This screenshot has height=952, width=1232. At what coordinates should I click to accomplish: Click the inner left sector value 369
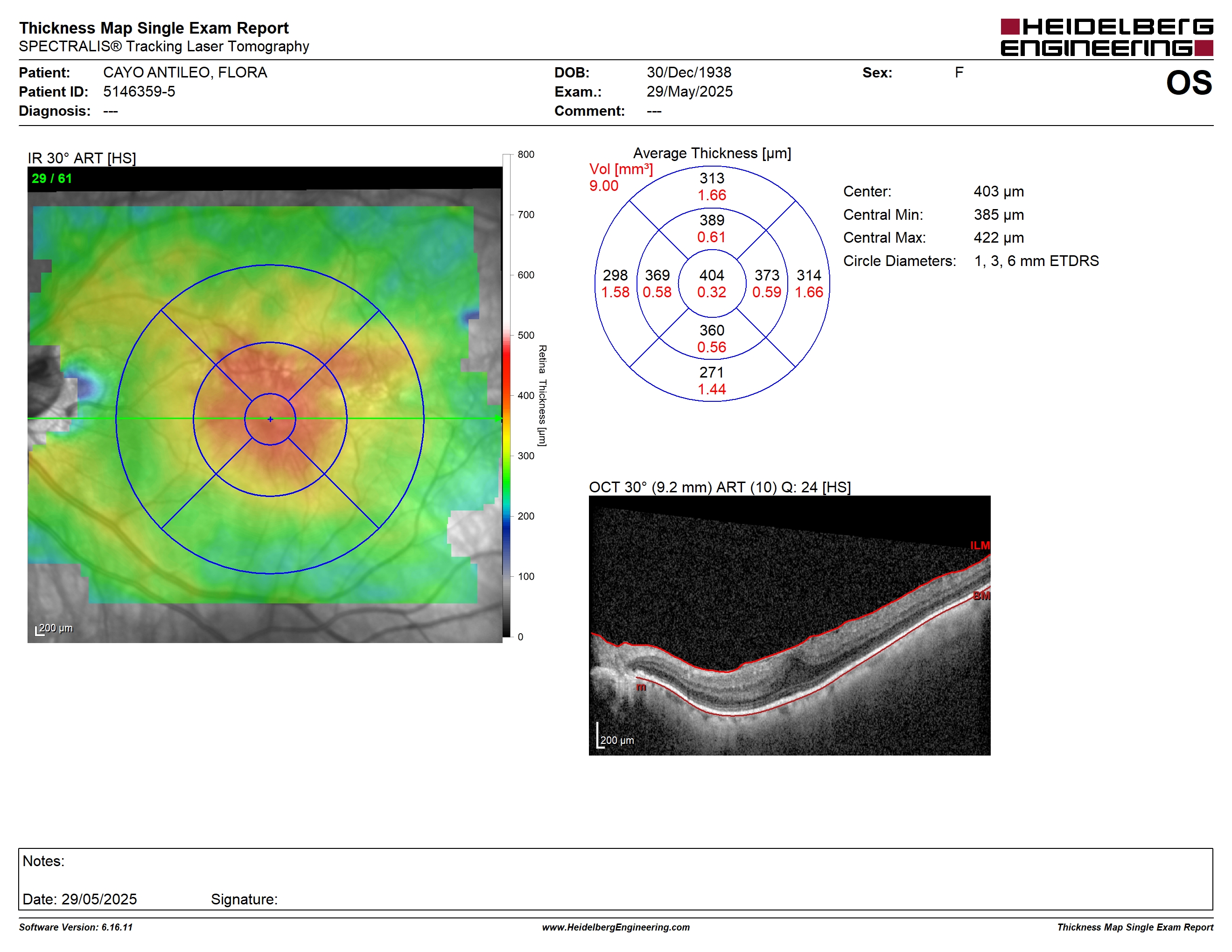point(657,275)
